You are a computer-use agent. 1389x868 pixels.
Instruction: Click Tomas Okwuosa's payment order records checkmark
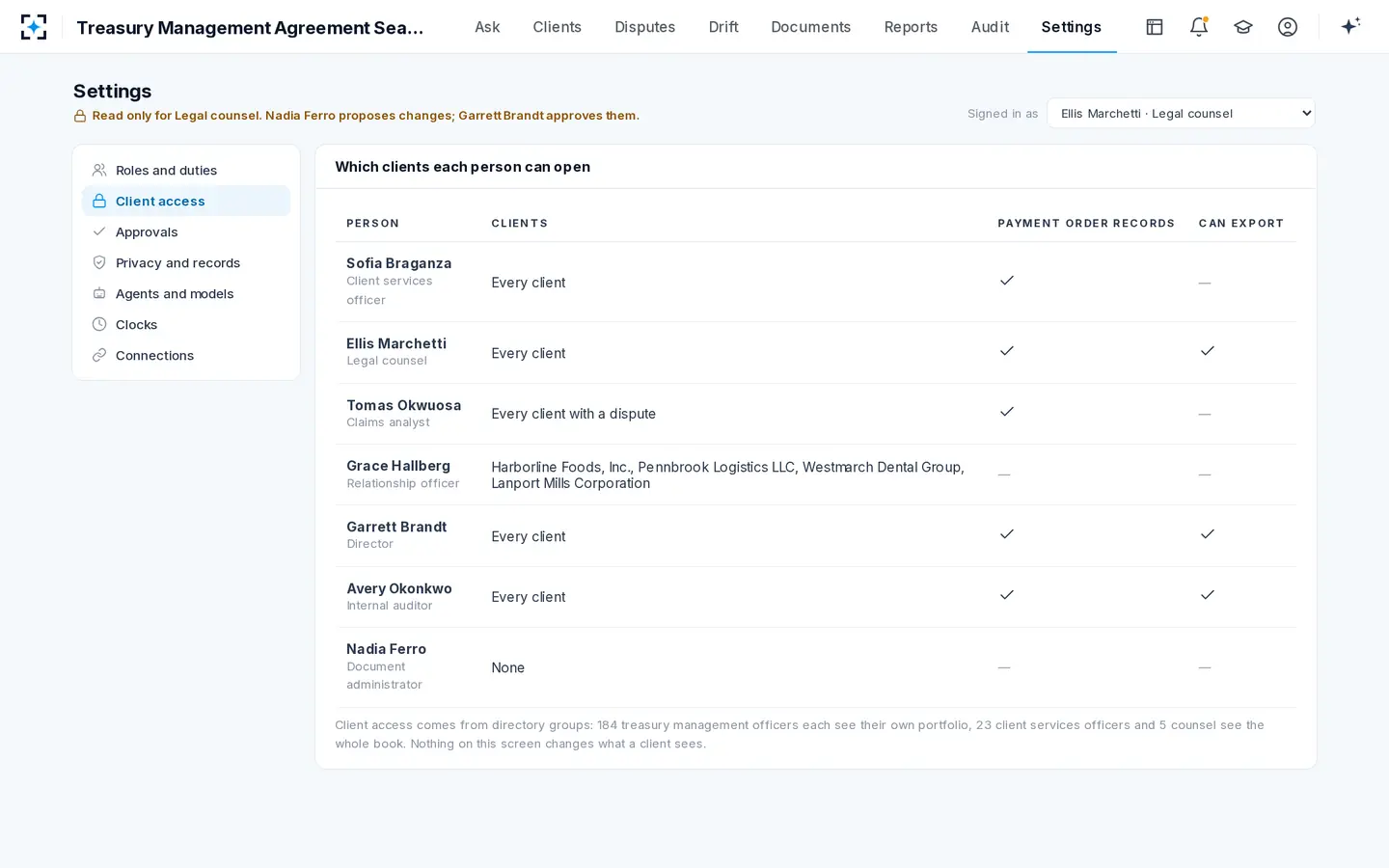1007,412
